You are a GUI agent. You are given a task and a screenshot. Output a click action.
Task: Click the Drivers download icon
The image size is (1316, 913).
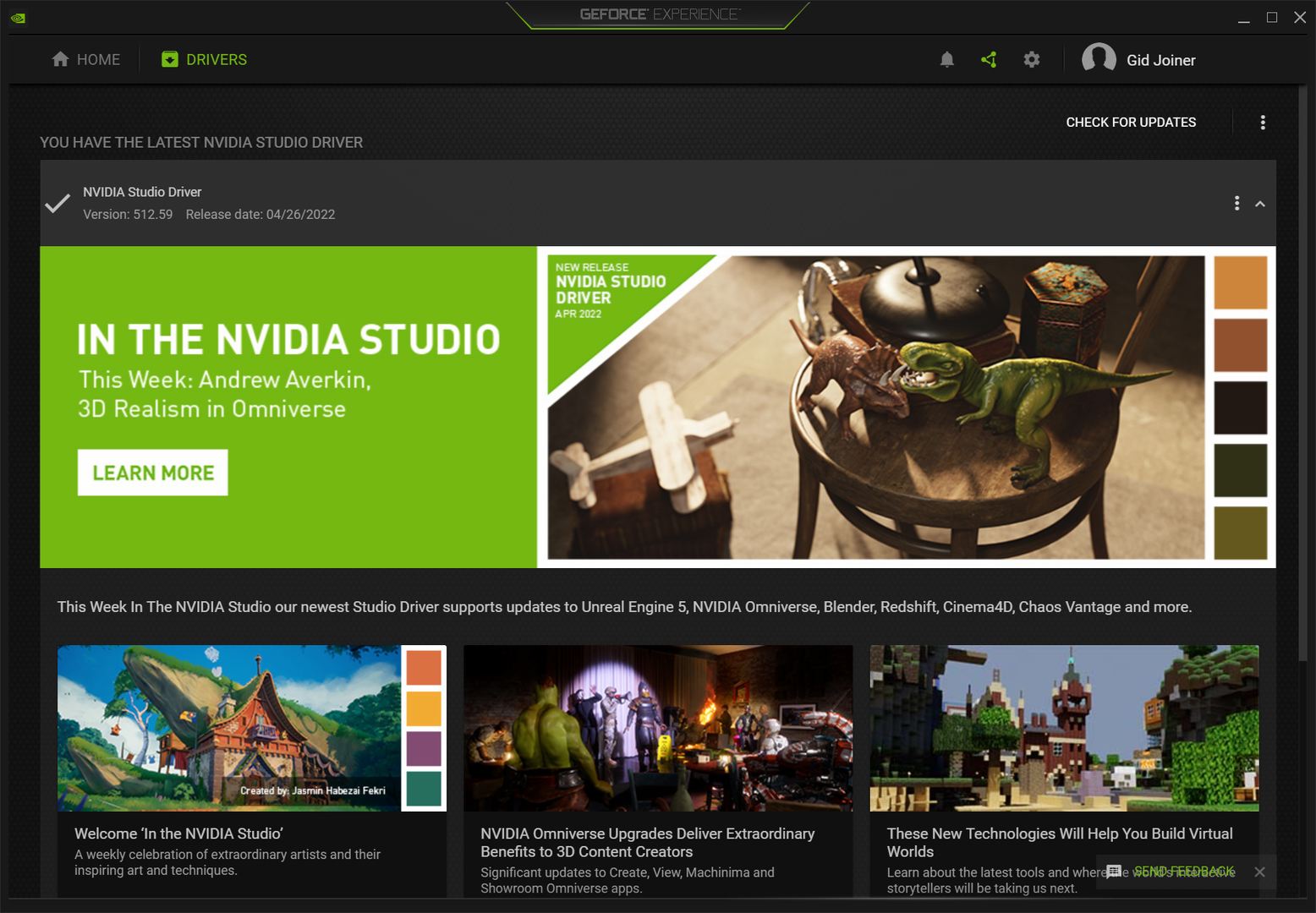coord(170,59)
